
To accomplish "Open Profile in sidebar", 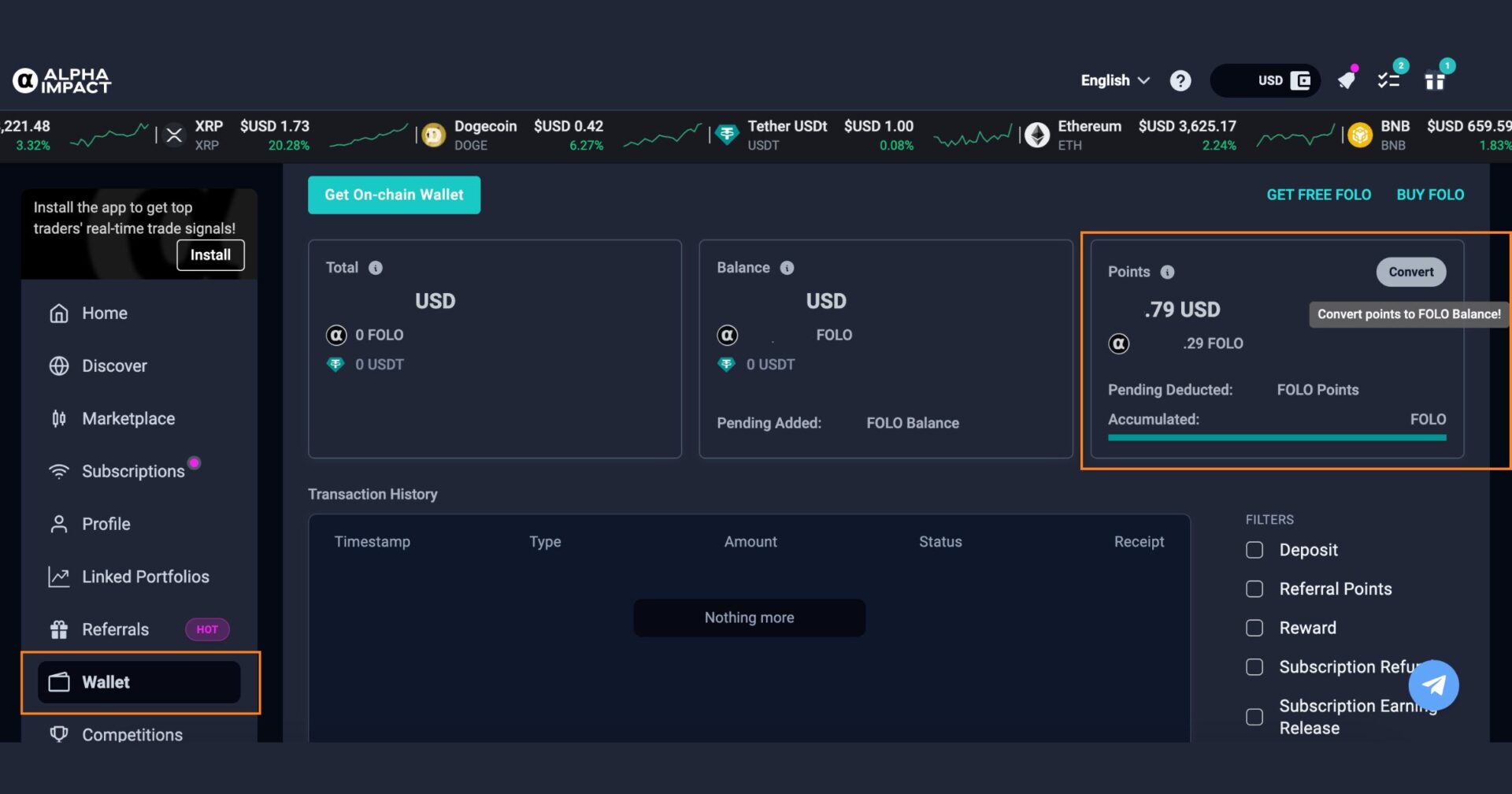I will click(139, 524).
